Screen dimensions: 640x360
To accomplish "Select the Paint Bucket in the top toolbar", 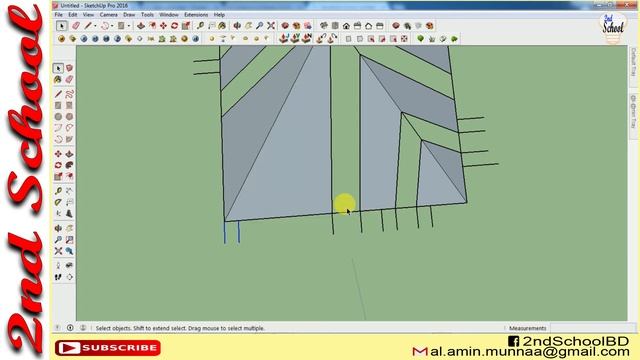I will (222, 26).
